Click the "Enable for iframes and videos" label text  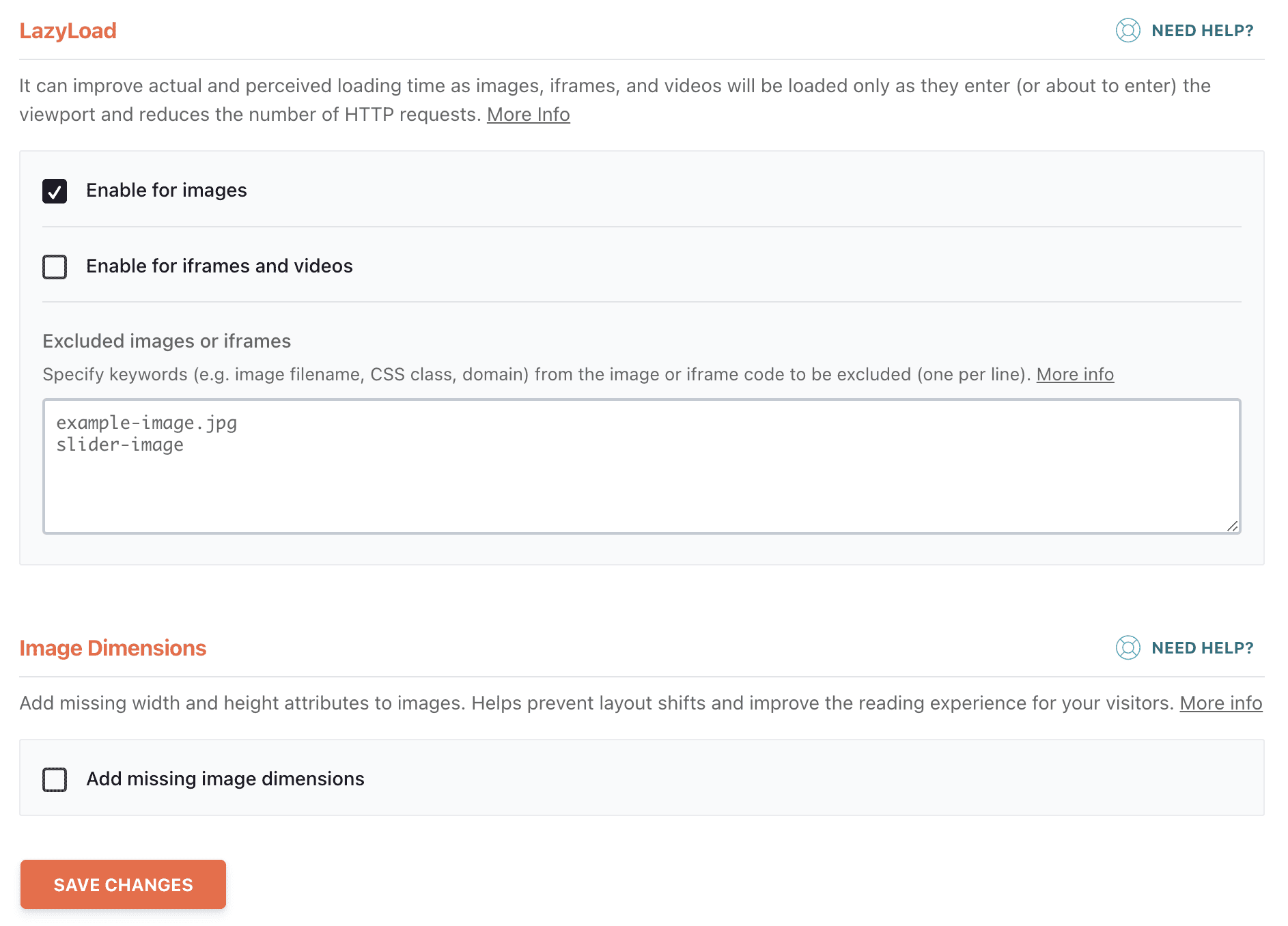[x=219, y=266]
